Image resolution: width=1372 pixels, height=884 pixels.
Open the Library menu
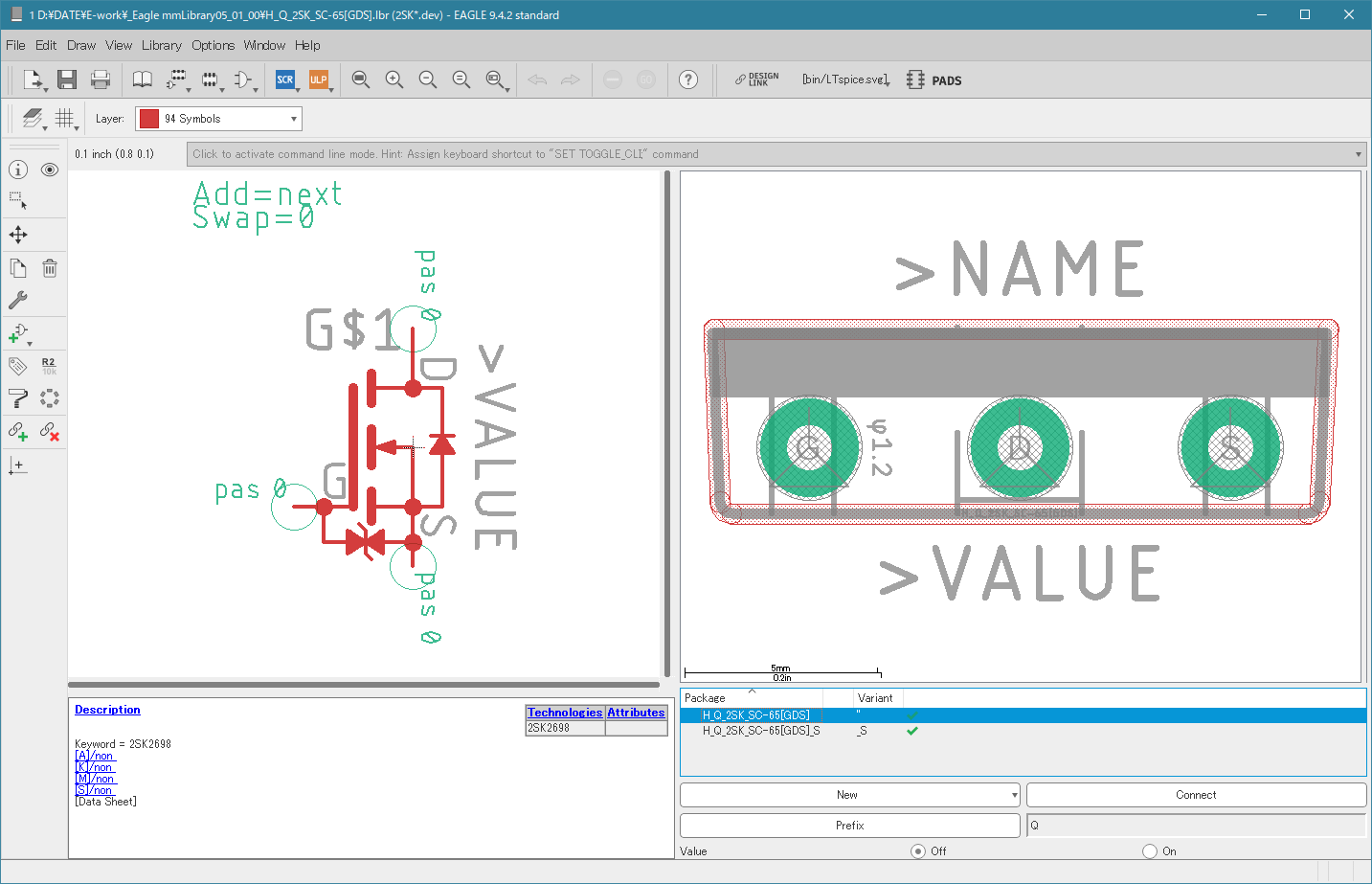161,45
